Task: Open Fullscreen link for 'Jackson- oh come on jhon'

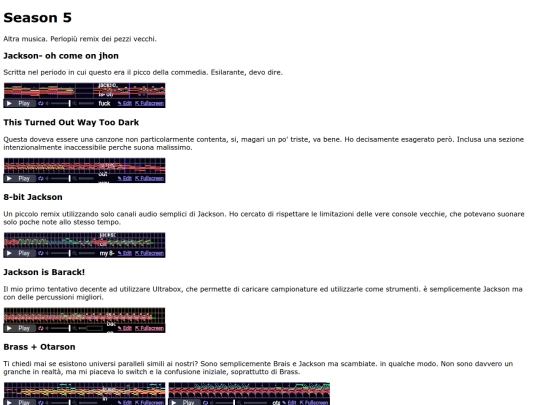Action: pyautogui.click(x=149, y=103)
